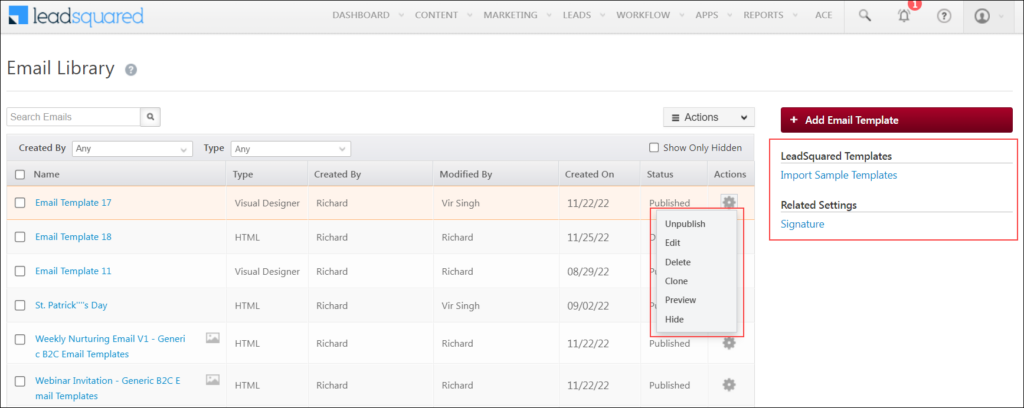Viewport: 1024px width, 408px height.
Task: Click the help icon beside Email Library
Action: point(131,70)
